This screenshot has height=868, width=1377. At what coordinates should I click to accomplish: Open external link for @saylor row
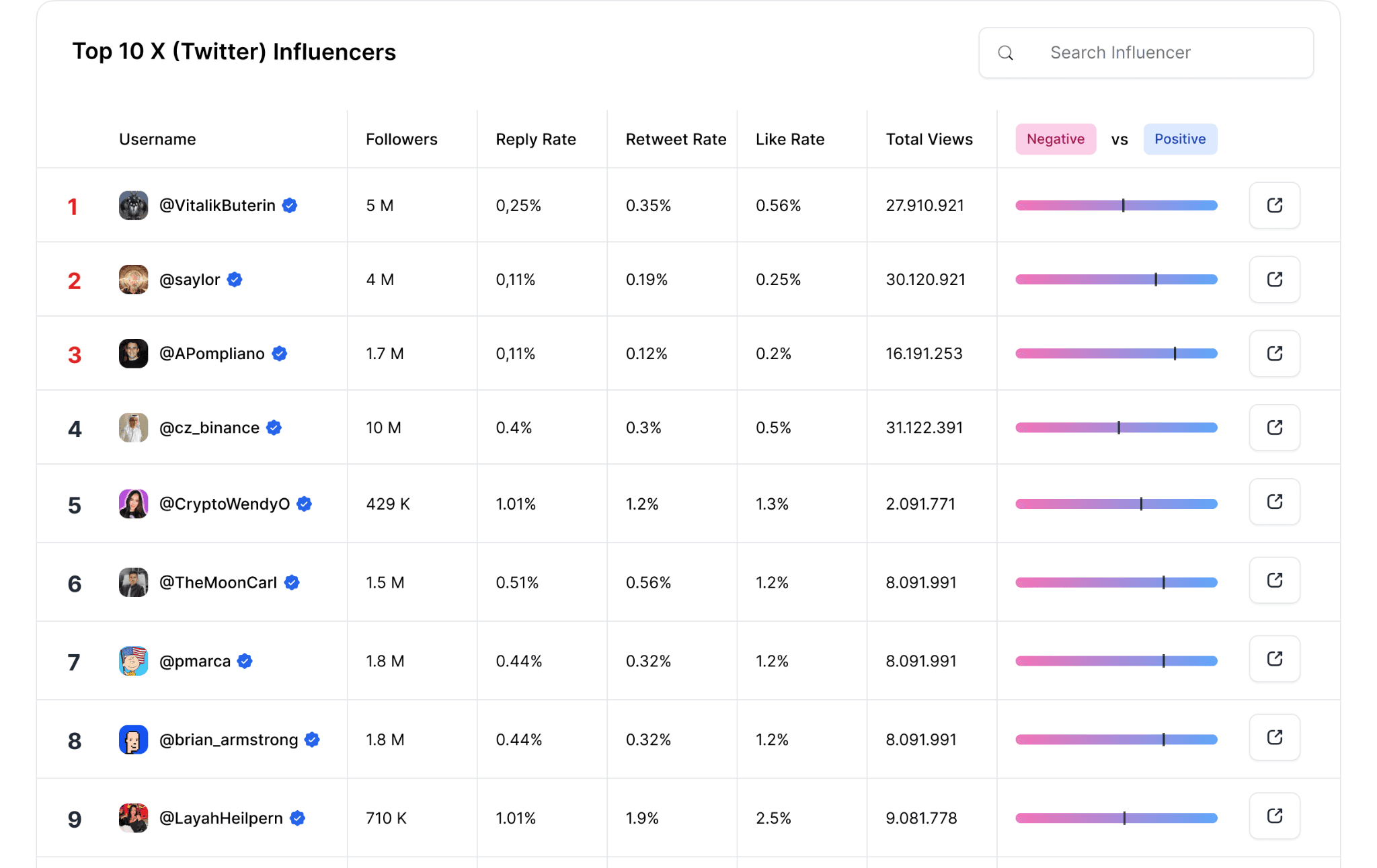[1274, 279]
